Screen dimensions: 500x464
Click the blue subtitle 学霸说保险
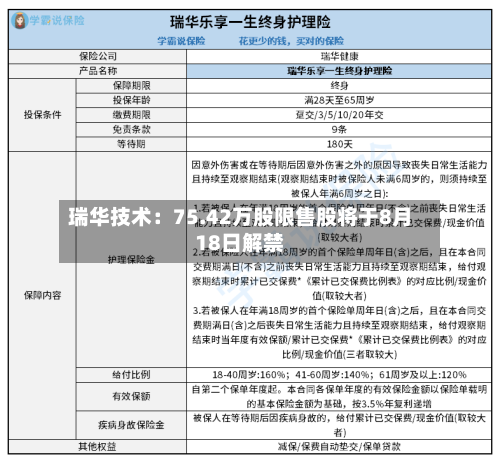(x=181, y=41)
